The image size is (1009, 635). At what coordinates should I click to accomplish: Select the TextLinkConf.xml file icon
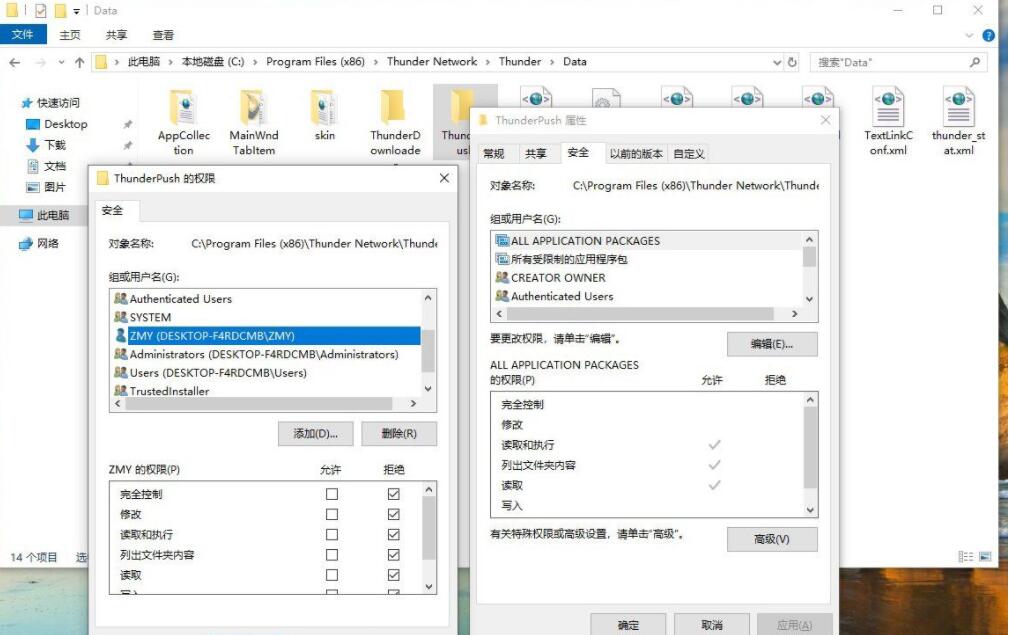click(888, 107)
